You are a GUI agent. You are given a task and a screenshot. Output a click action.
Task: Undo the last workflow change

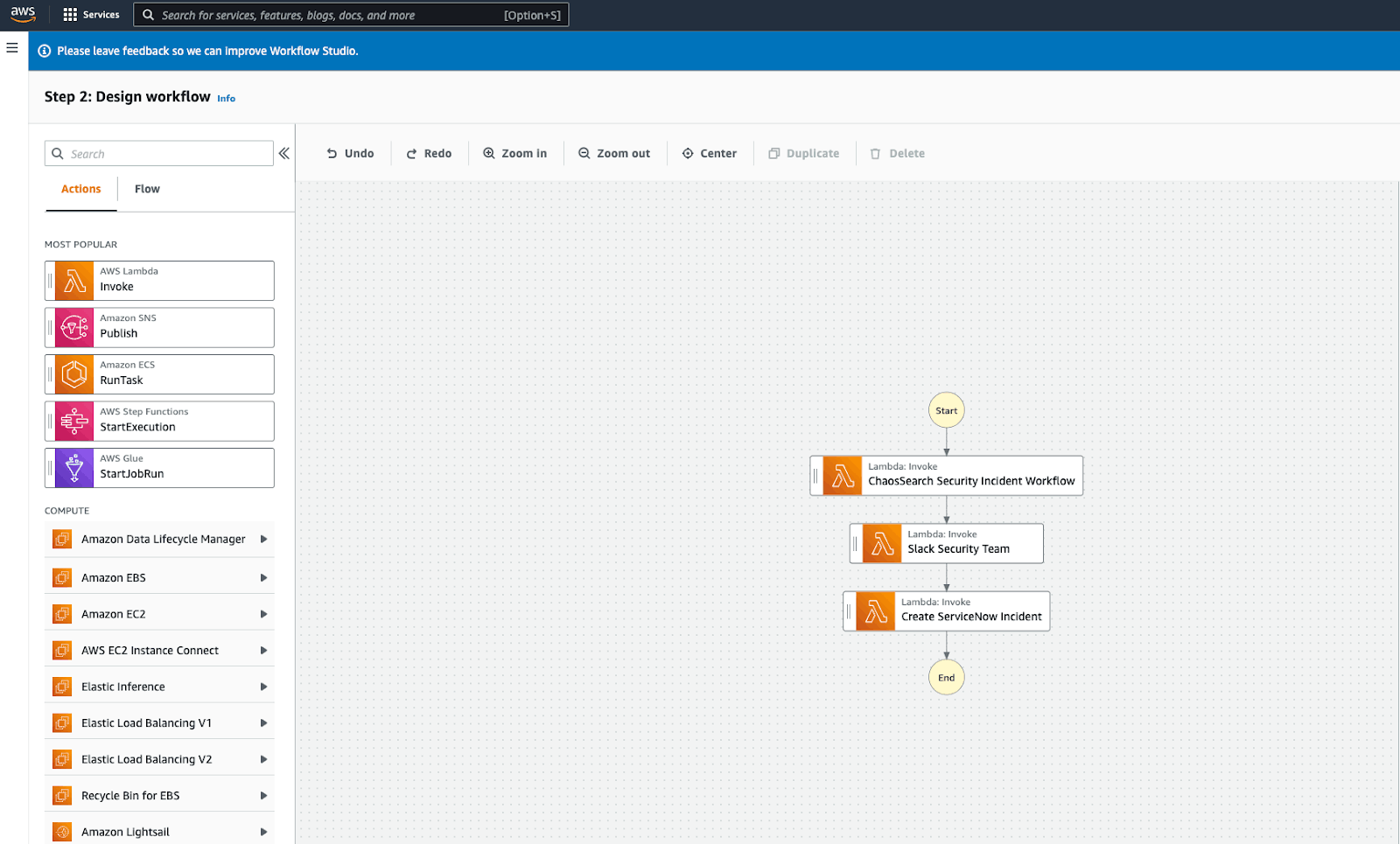coord(350,153)
